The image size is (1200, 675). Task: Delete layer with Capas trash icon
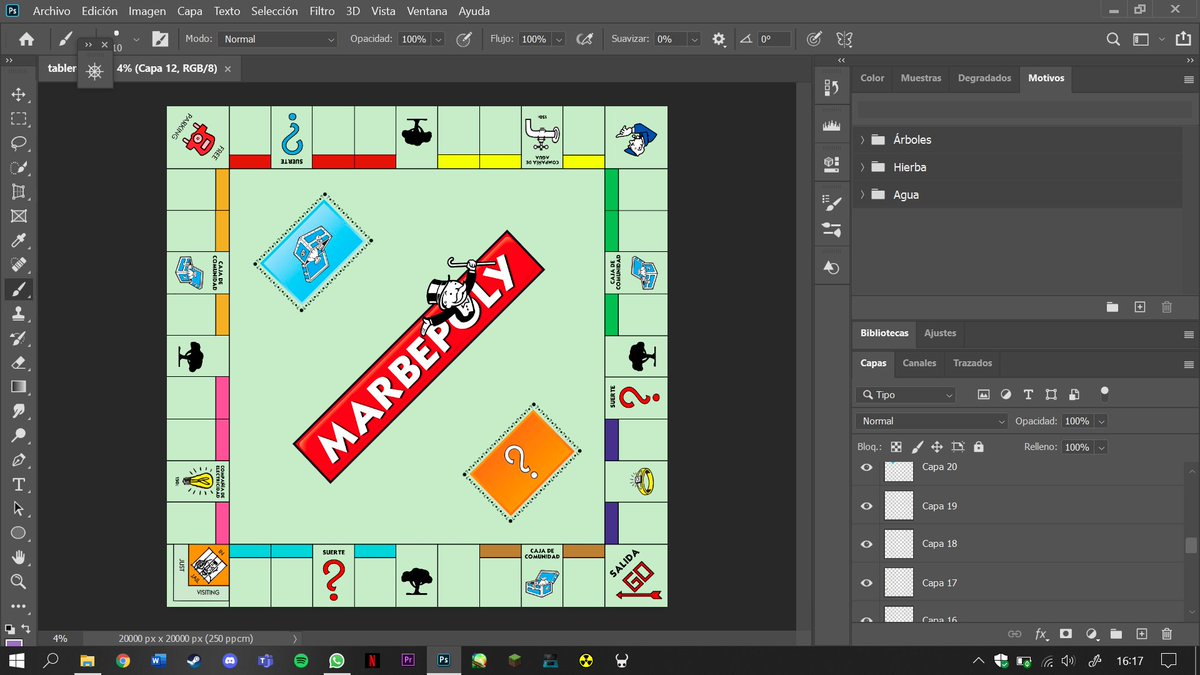pyautogui.click(x=1166, y=634)
